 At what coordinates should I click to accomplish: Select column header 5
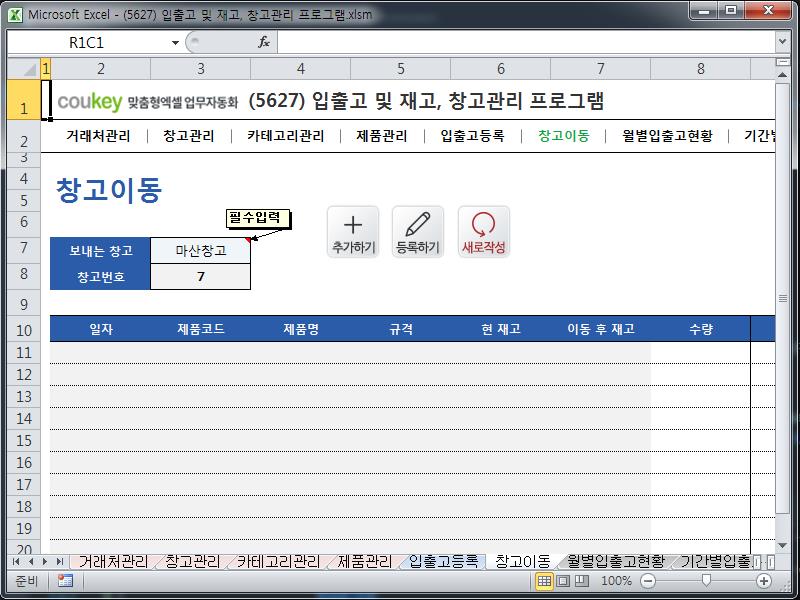tap(401, 68)
